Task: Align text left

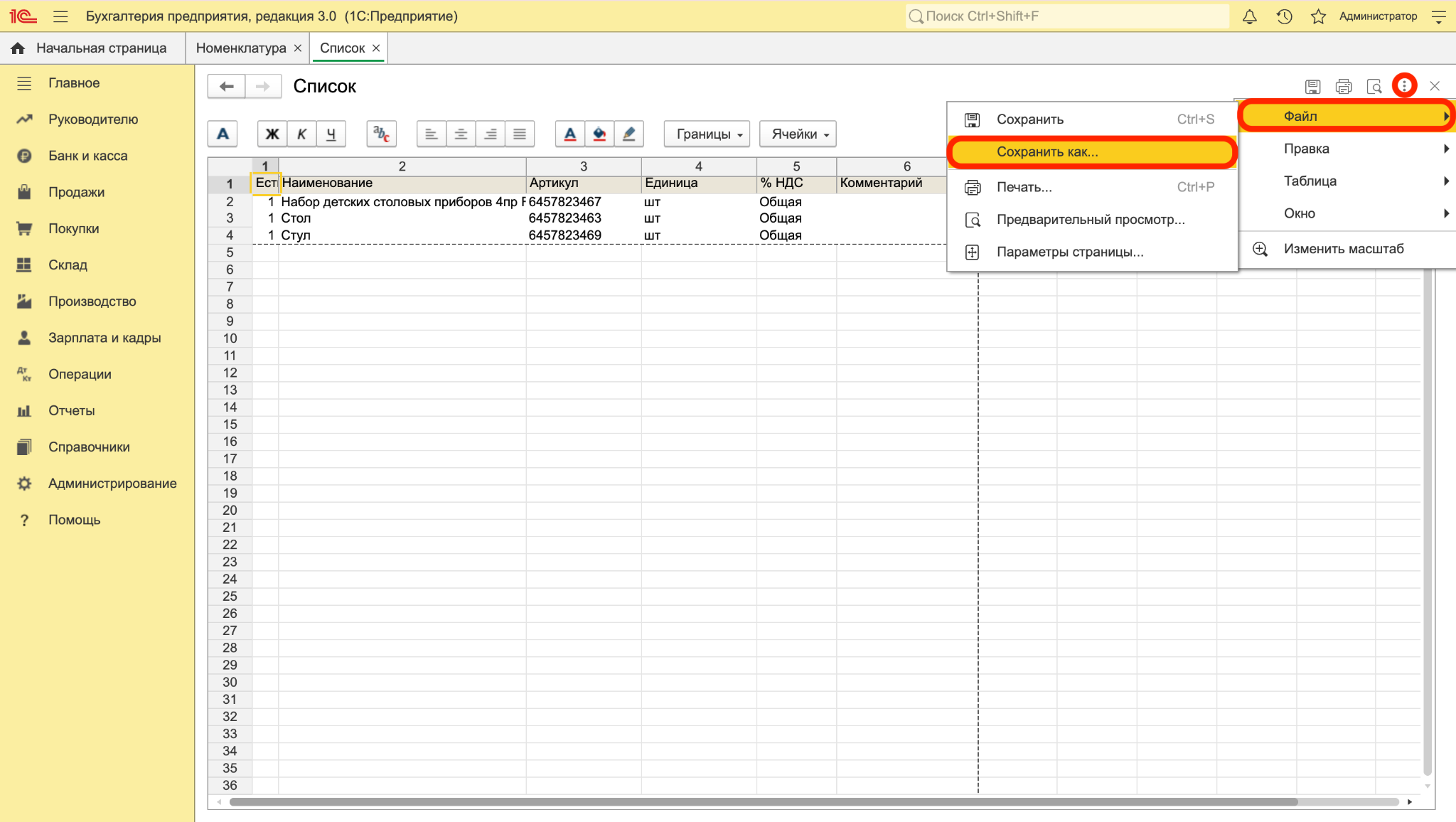Action: [432, 134]
